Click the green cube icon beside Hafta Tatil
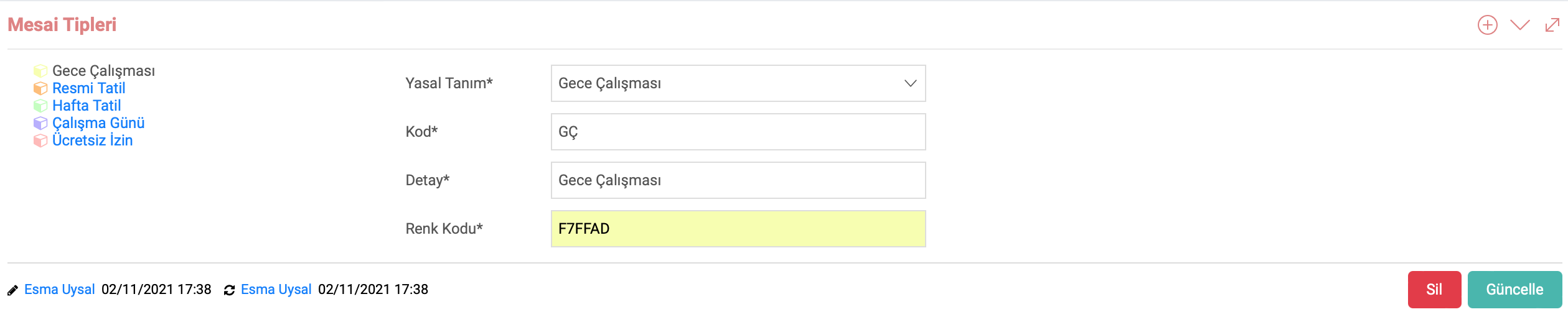The height and width of the screenshot is (317, 1568). pyautogui.click(x=40, y=106)
